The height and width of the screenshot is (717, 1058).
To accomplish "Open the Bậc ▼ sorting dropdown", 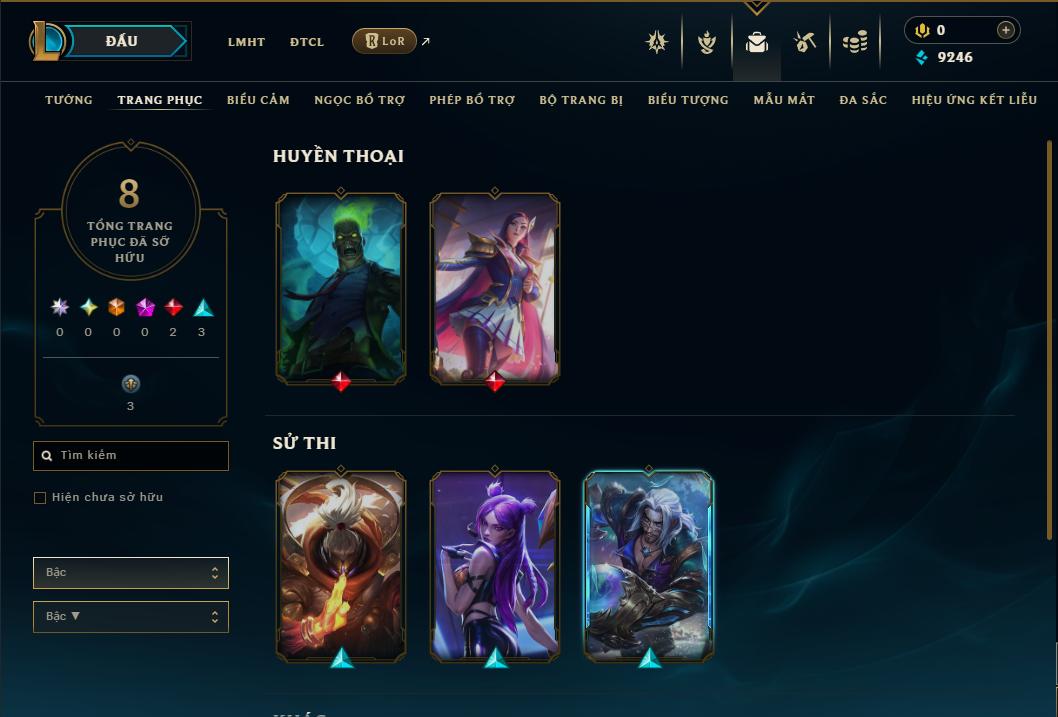I will [x=131, y=616].
